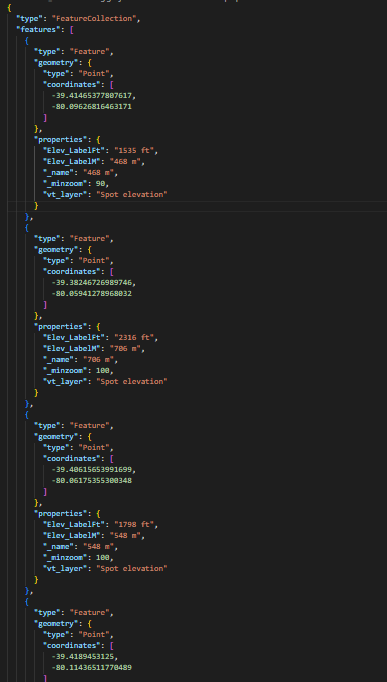Click the _minzoom value 90

pyautogui.click(x=100, y=183)
